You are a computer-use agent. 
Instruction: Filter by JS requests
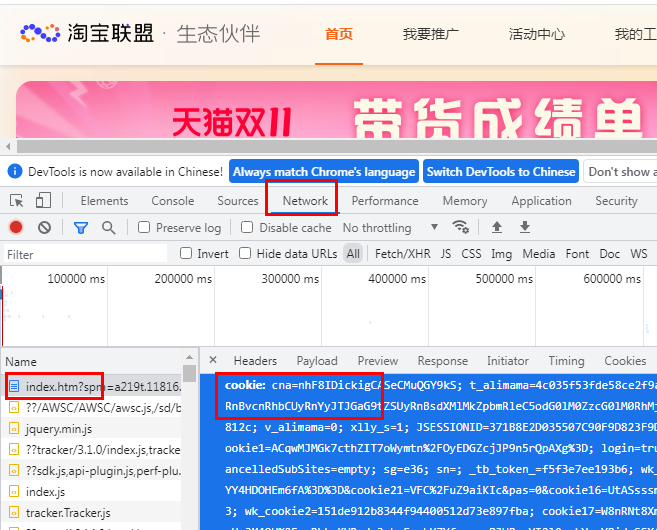tap(446, 253)
